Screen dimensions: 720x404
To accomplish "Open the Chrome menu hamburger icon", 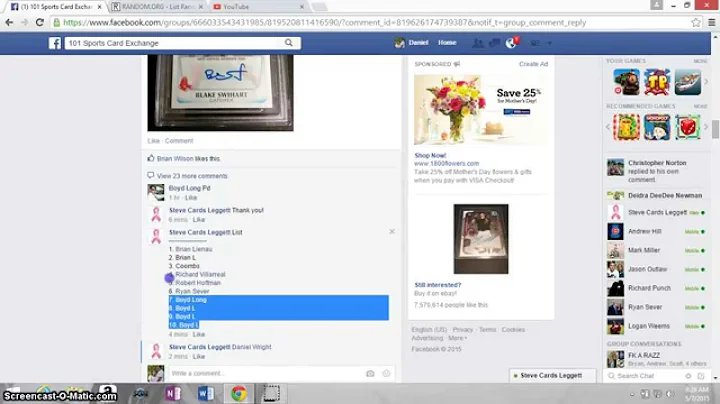I will [x=712, y=22].
